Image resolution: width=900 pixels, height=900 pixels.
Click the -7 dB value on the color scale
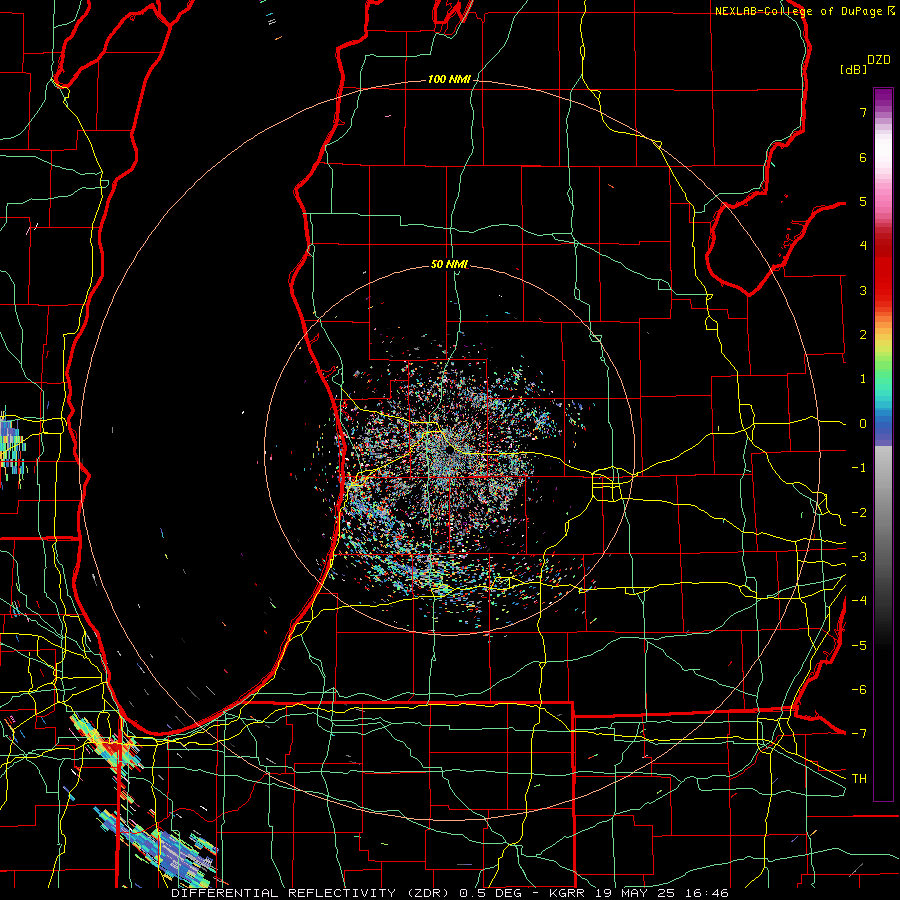[859, 734]
